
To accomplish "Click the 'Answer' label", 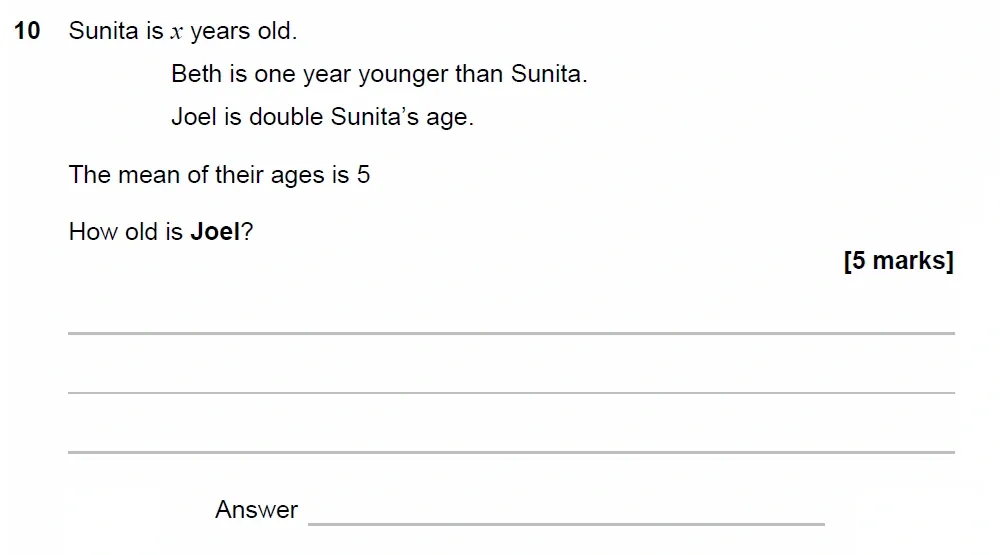I will pos(256,510).
